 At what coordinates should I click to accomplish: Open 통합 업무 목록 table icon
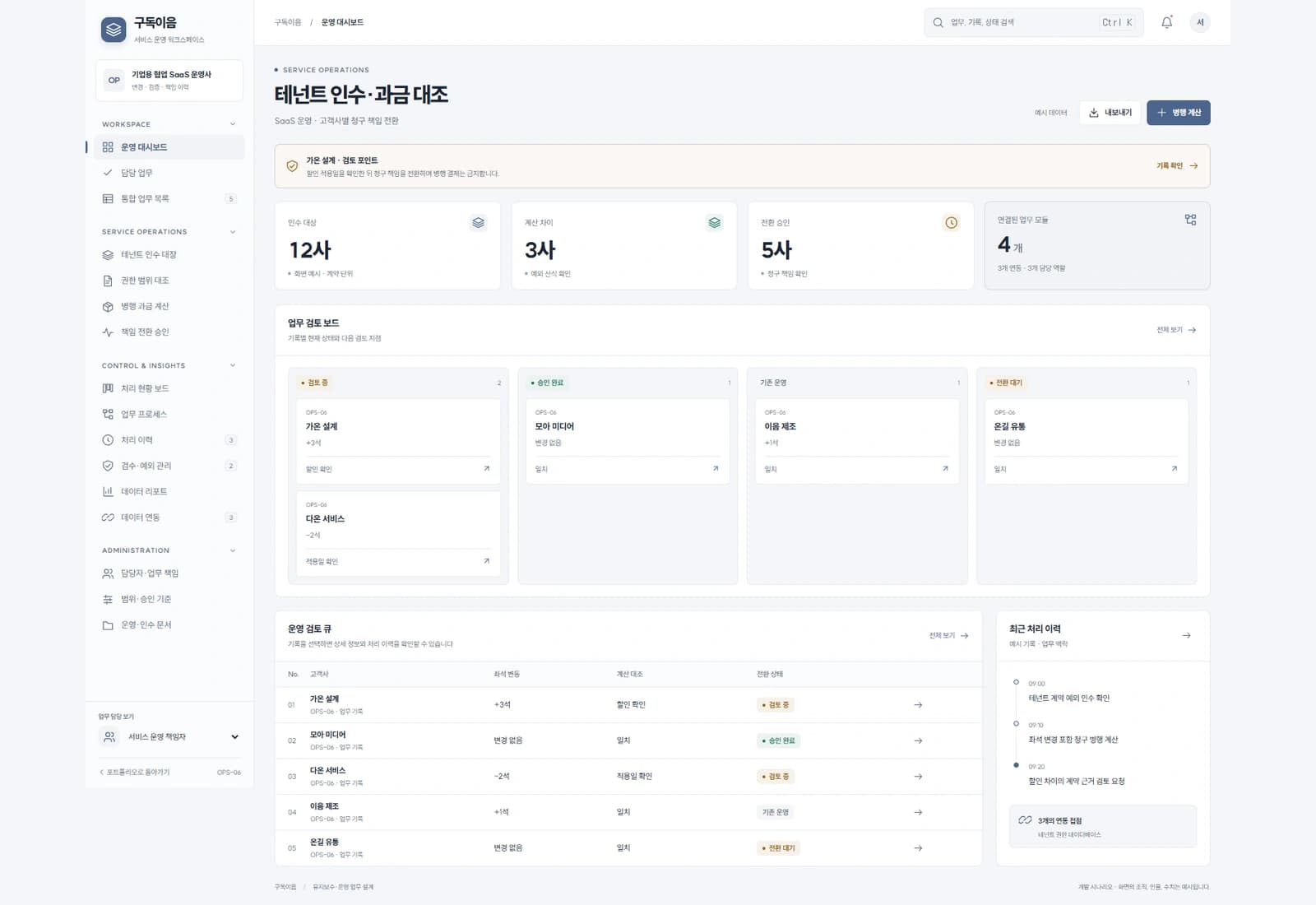pos(108,198)
